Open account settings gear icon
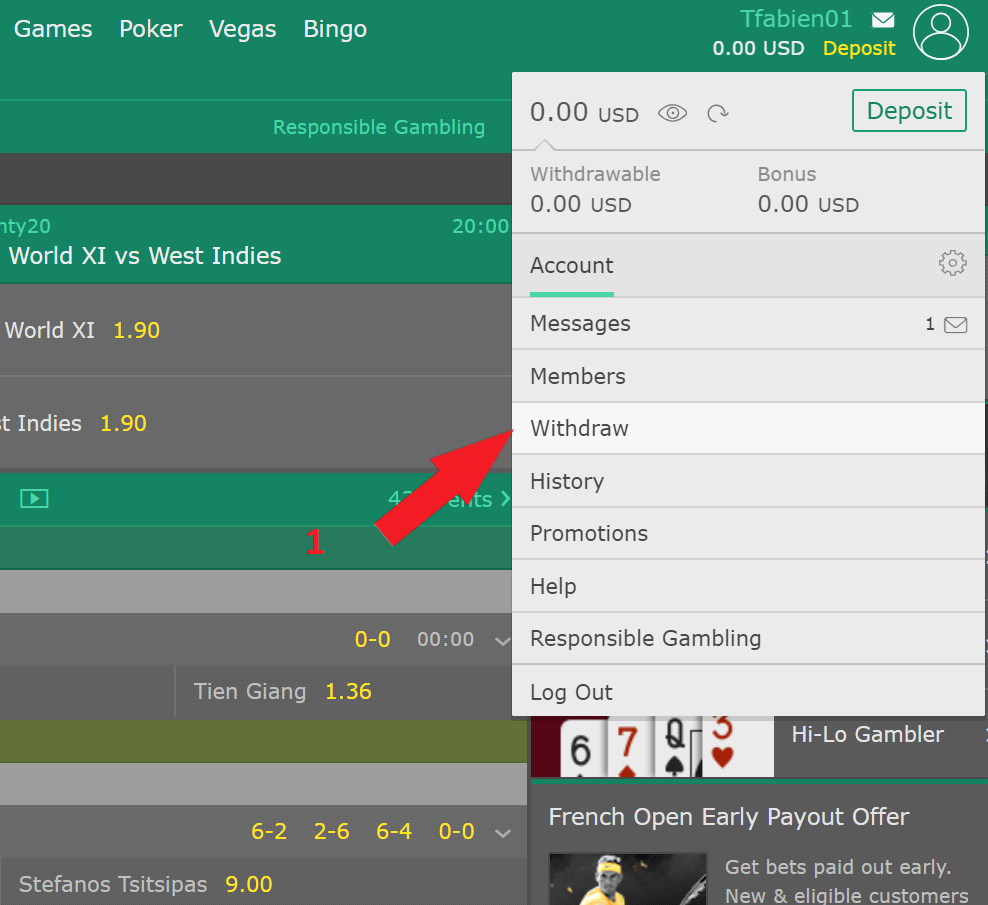The width and height of the screenshot is (988, 905). (952, 263)
